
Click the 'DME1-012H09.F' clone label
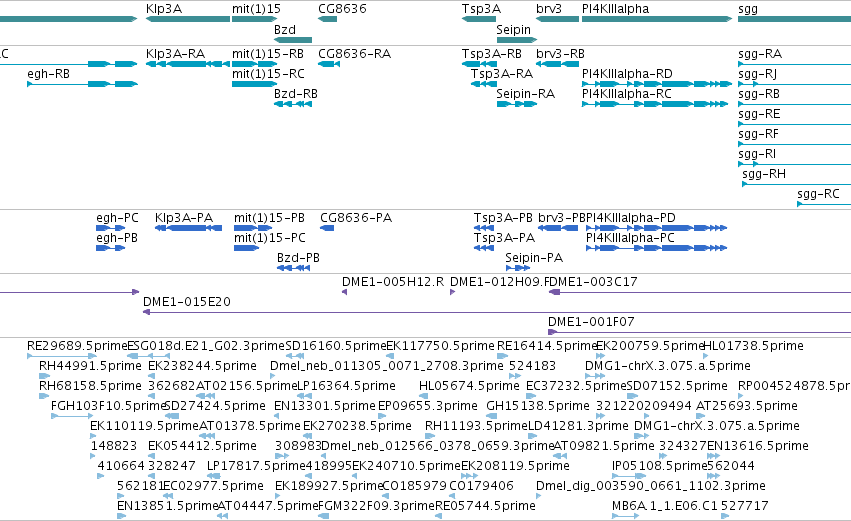(x=500, y=282)
